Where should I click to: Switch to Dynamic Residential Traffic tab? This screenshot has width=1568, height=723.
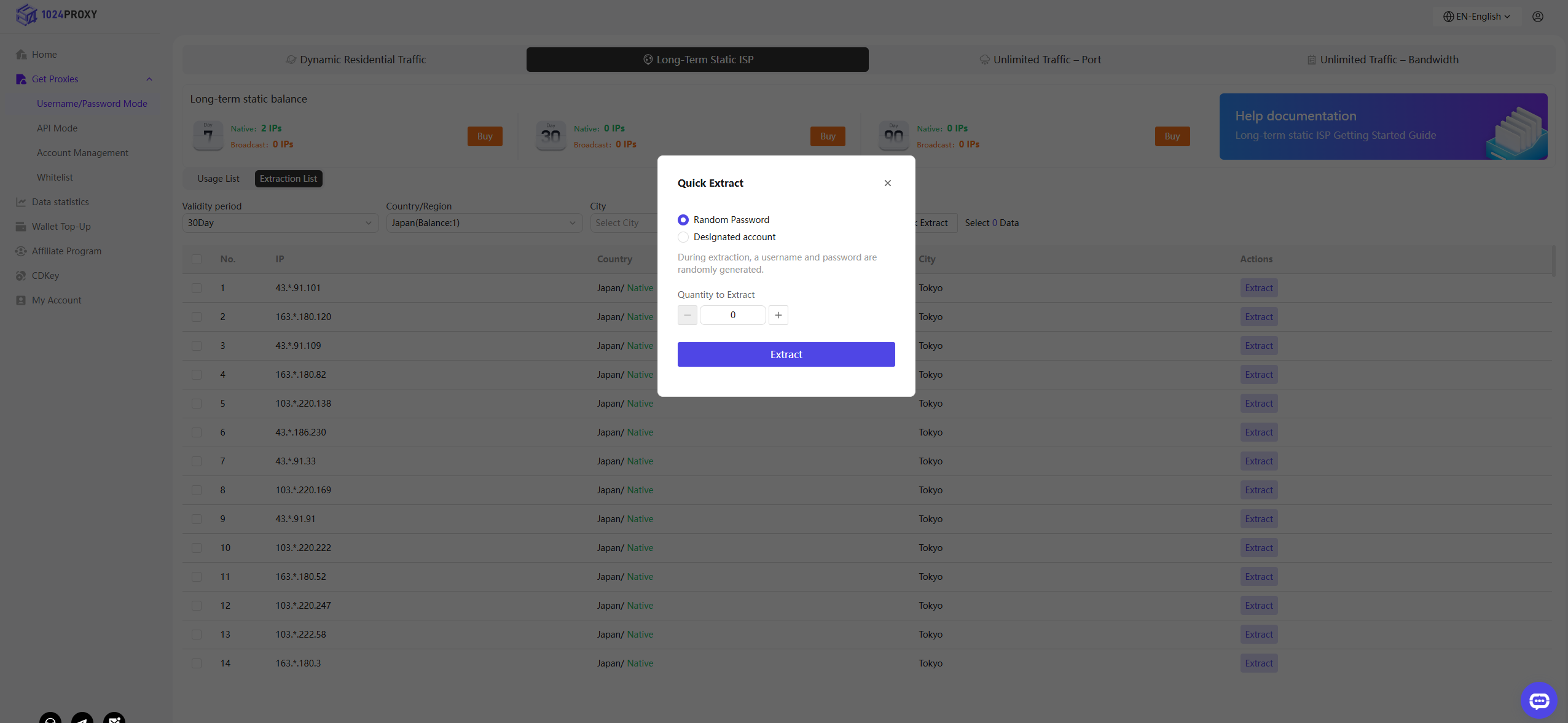[356, 60]
